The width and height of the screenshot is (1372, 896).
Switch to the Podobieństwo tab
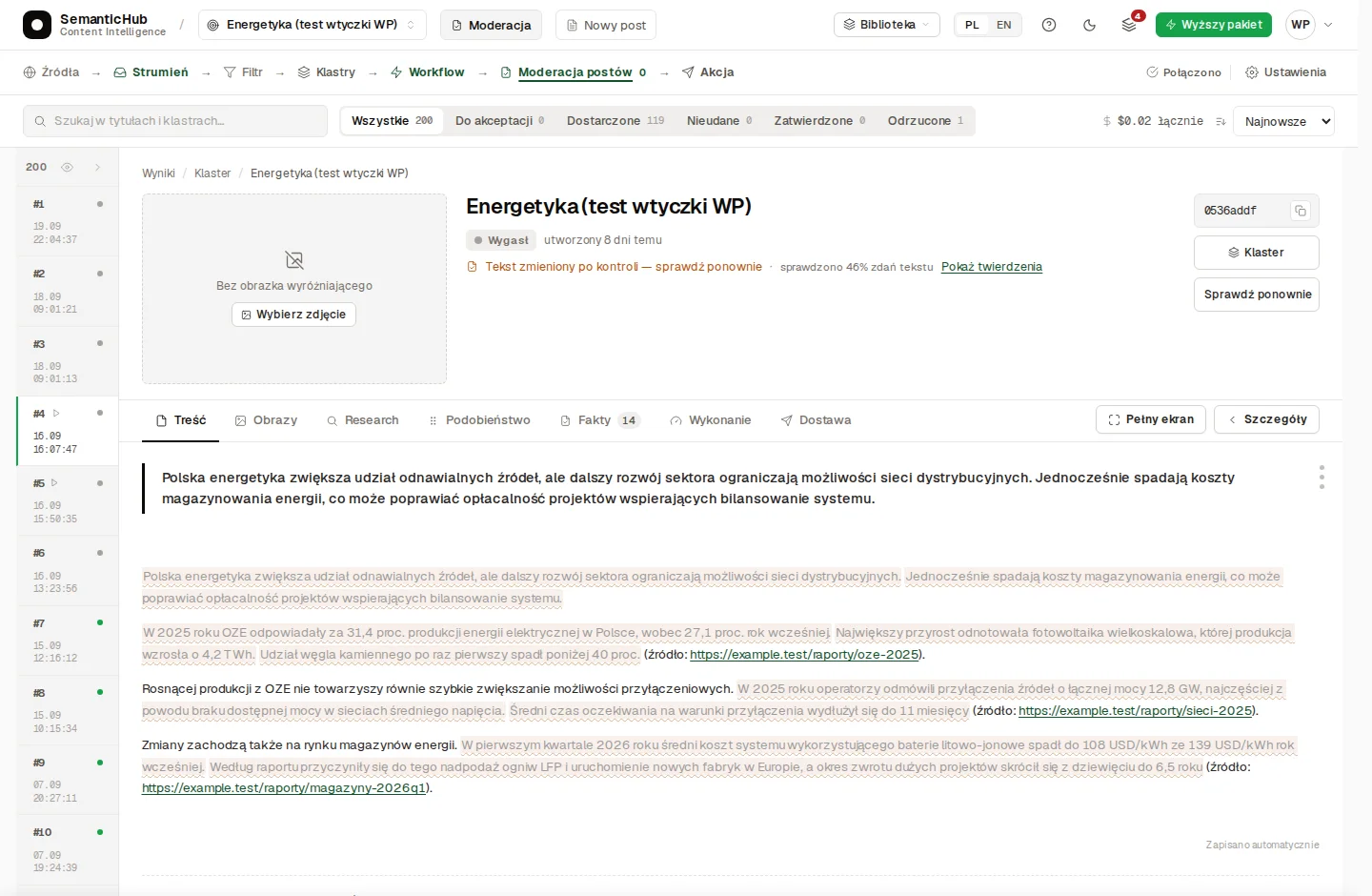click(479, 420)
